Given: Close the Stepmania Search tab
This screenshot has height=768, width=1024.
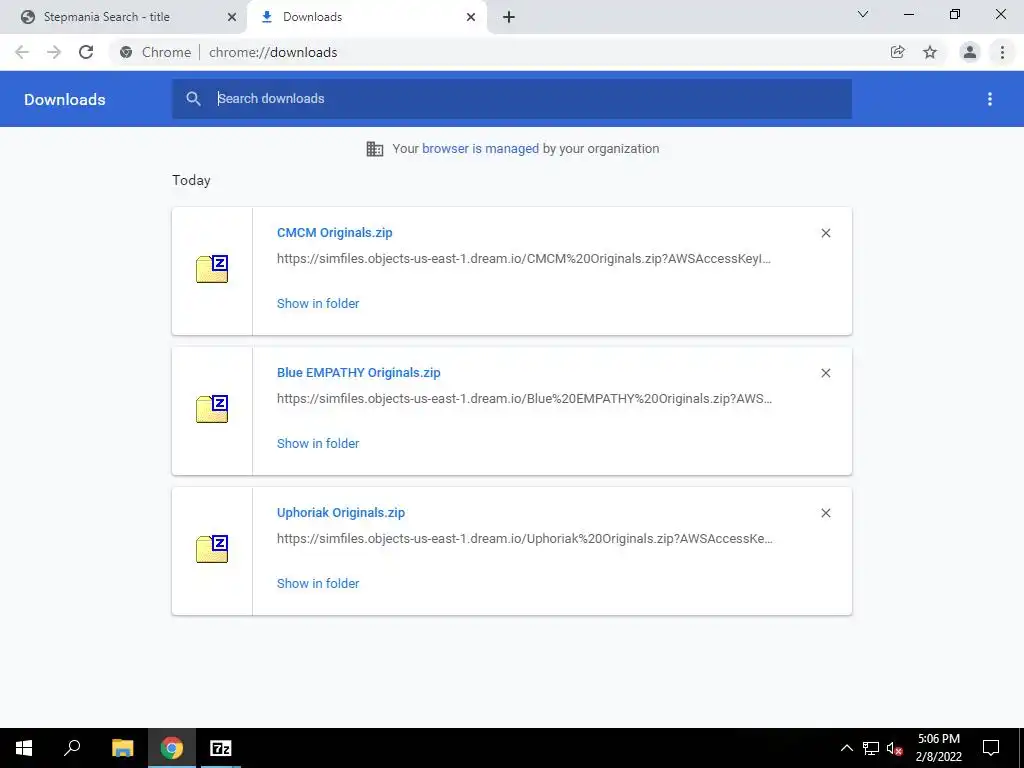Looking at the screenshot, I should point(232,17).
